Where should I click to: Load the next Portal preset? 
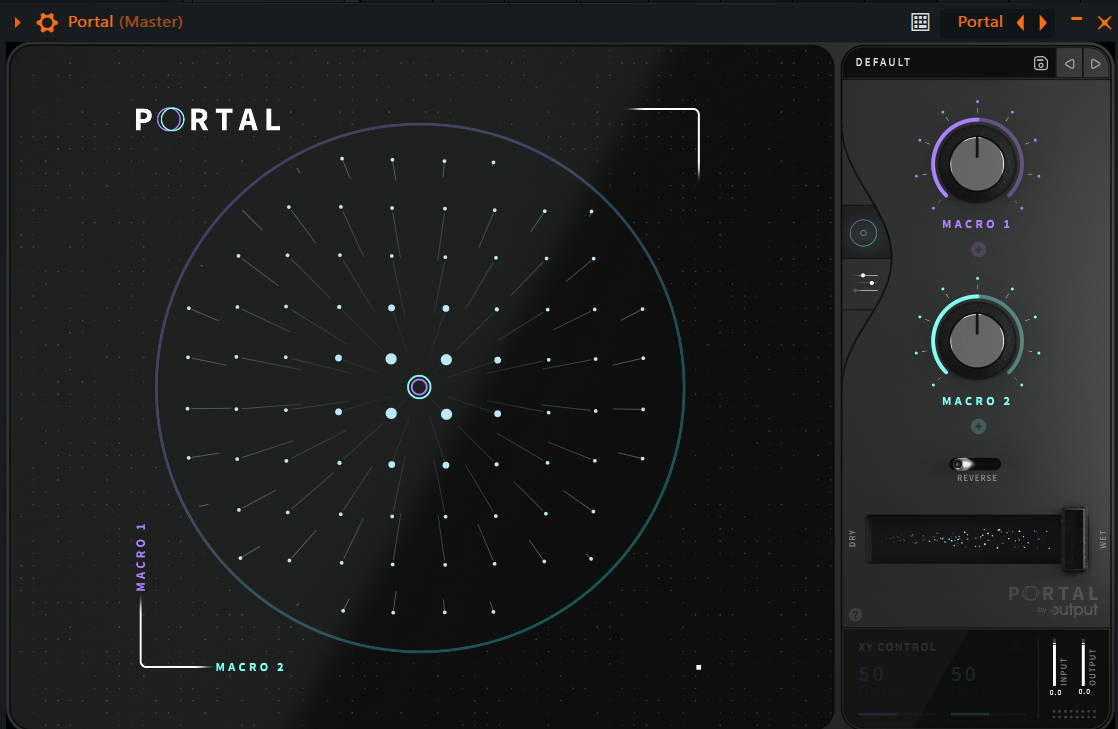click(x=1096, y=63)
